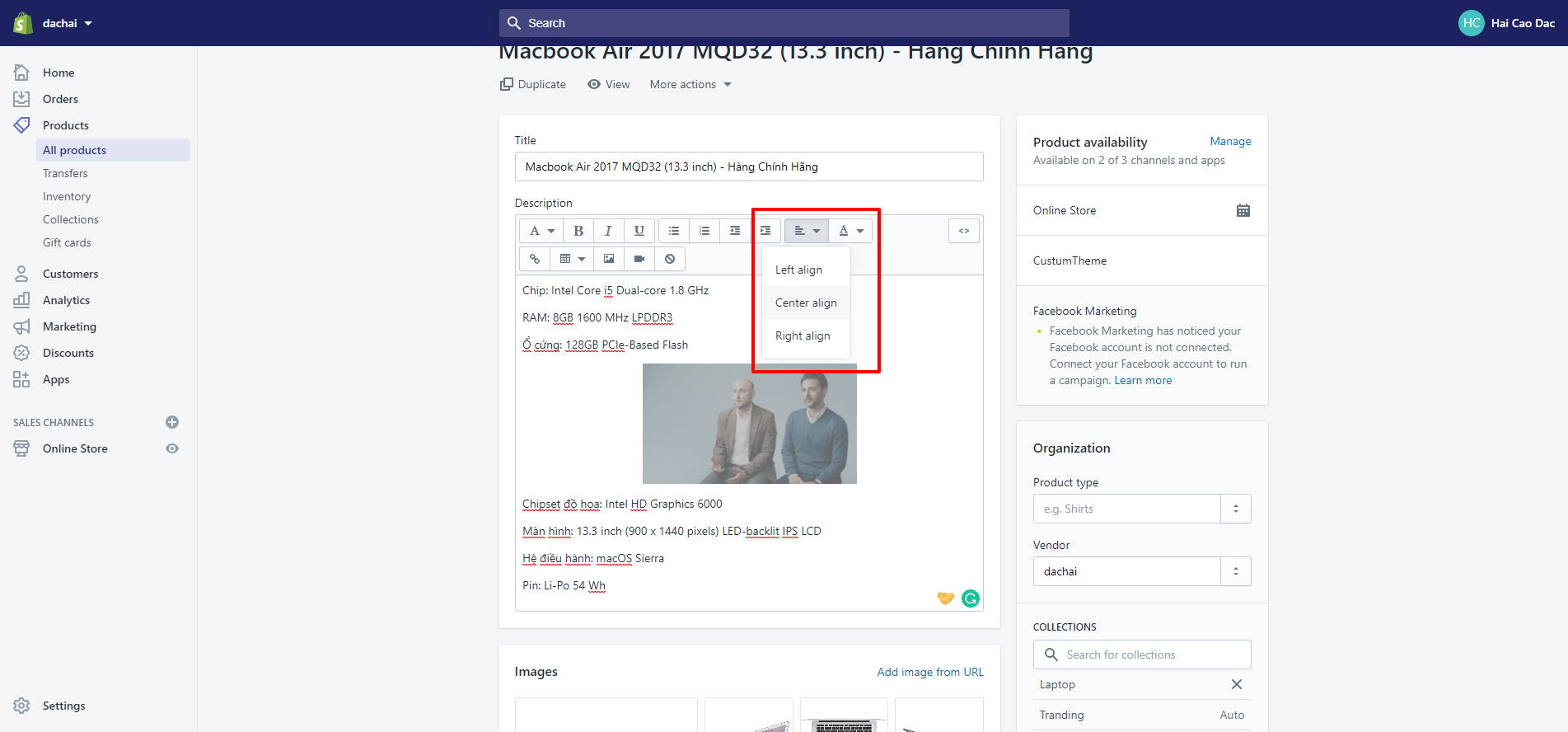Image resolution: width=1568 pixels, height=732 pixels.
Task: Open Inventory under Products
Action: [x=67, y=196]
